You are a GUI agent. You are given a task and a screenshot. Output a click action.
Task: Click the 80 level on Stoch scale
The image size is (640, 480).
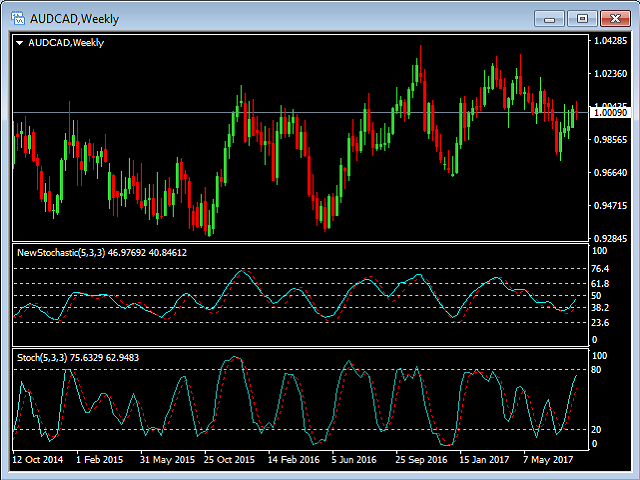(598, 370)
